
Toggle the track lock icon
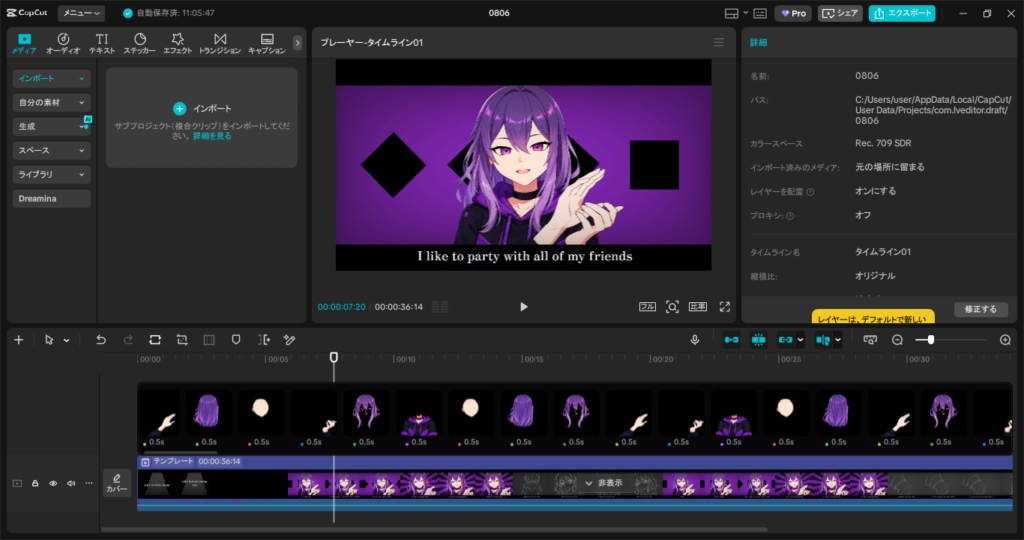35,484
